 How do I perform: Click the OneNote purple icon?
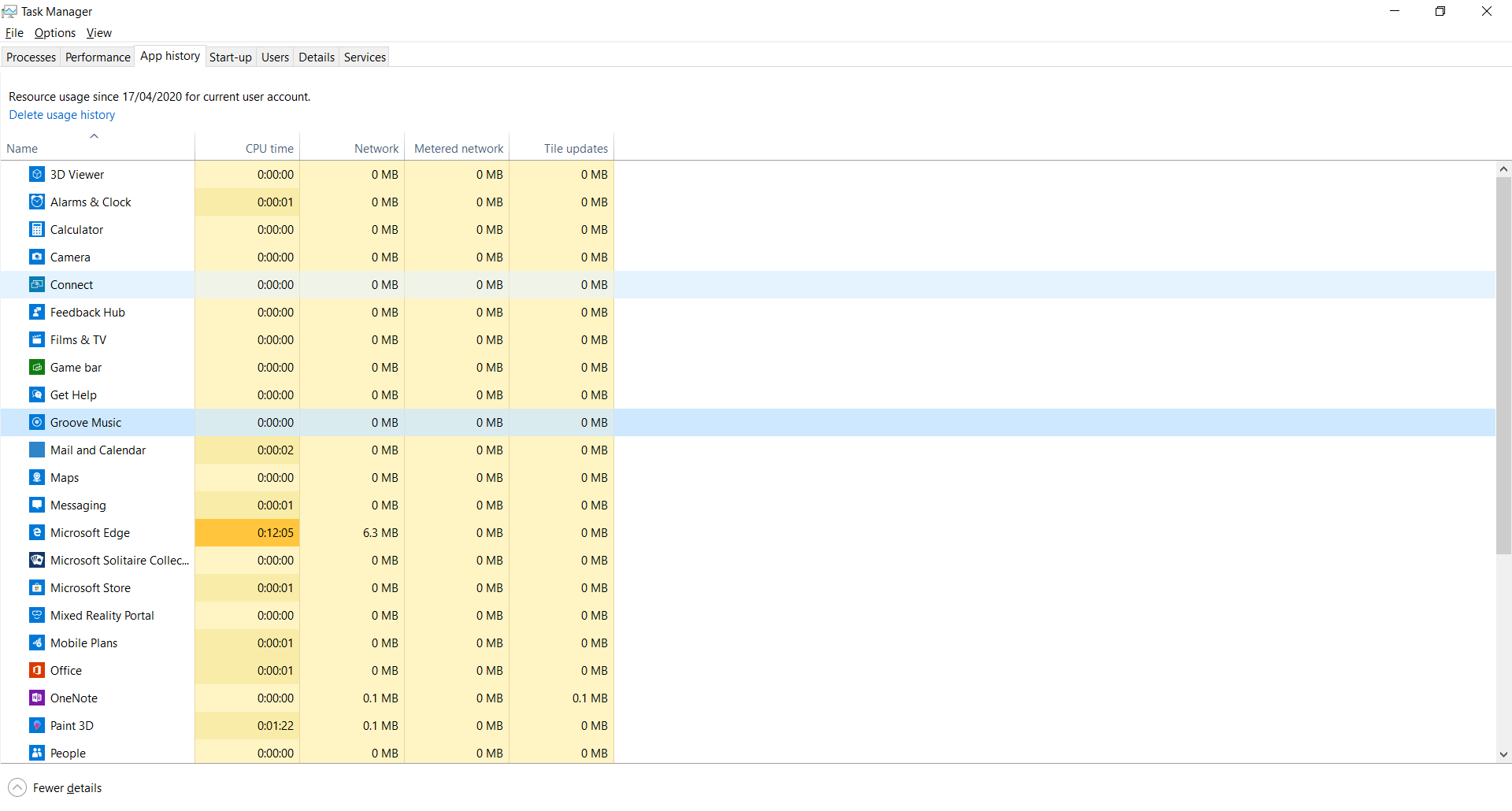[37, 698]
